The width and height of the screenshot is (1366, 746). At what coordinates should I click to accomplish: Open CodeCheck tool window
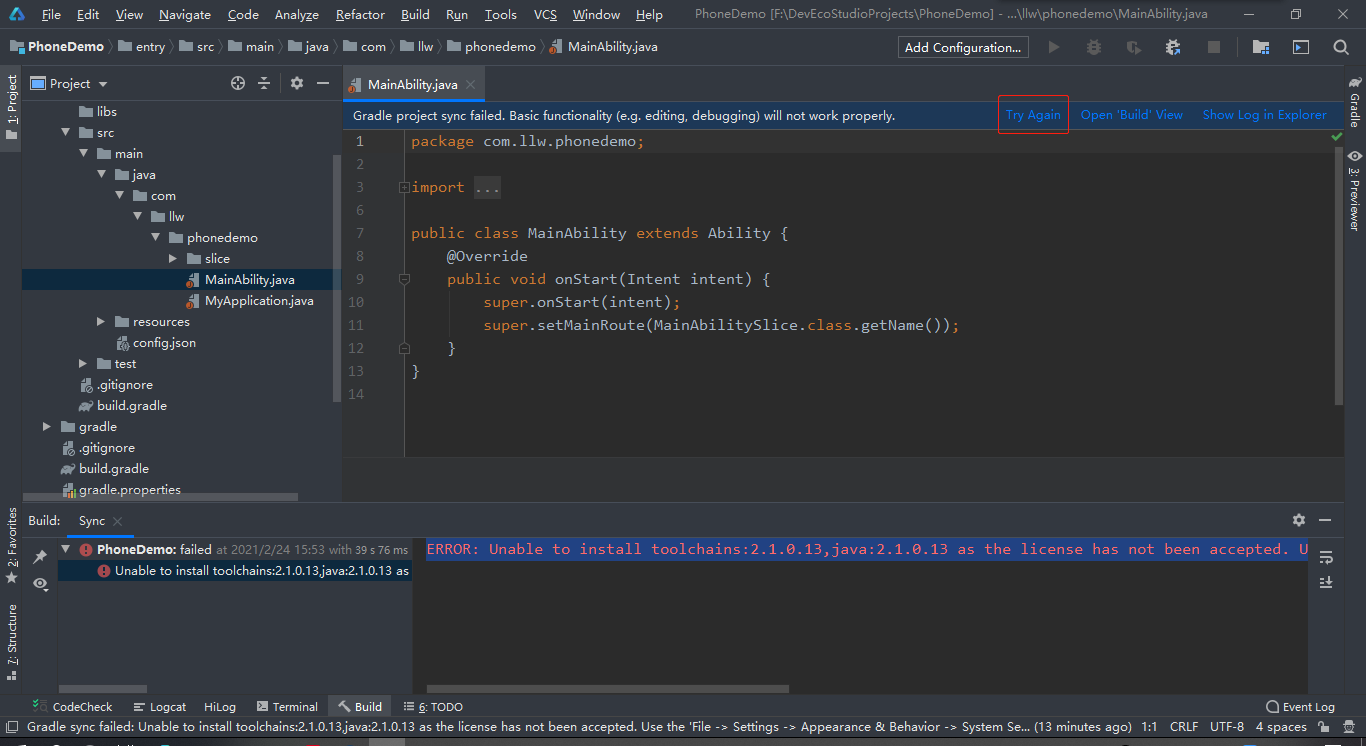[73, 707]
